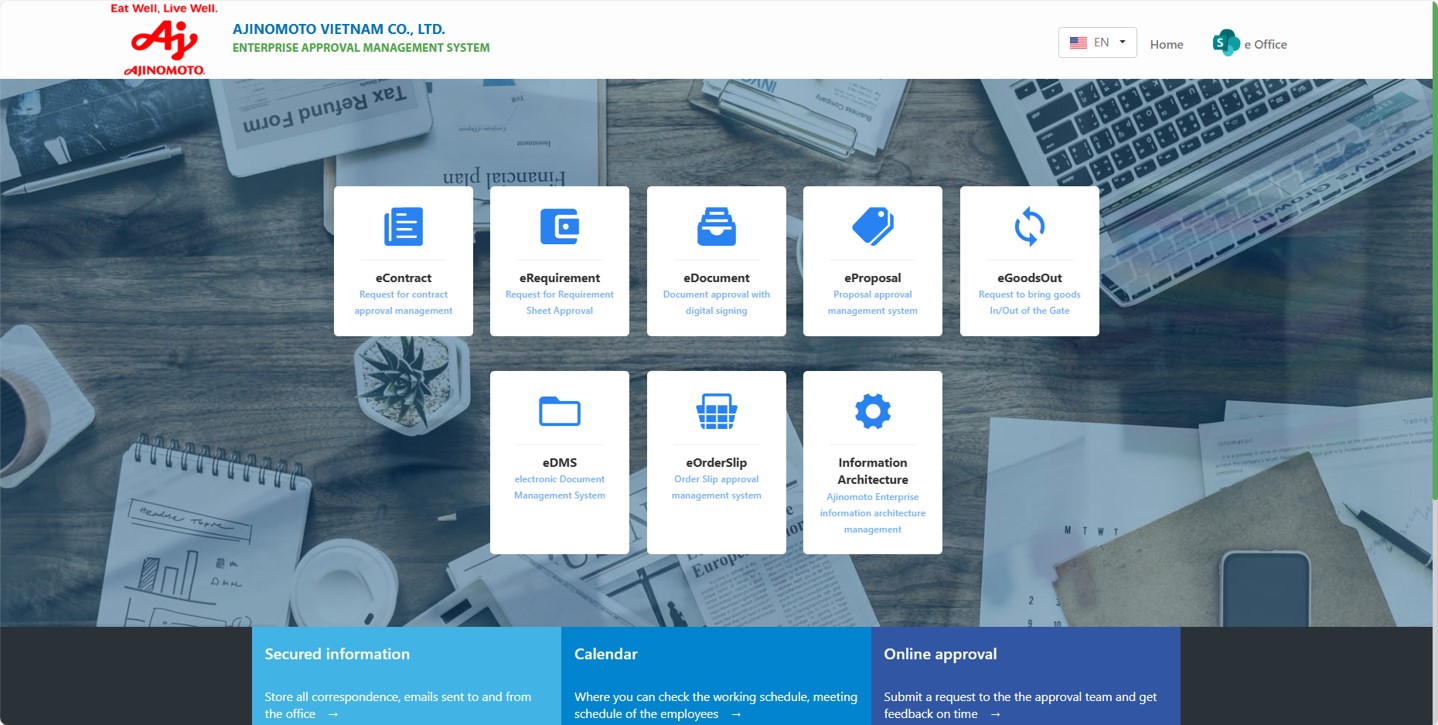1438x725 pixels.
Task: Click the eContract document list icon
Action: pyautogui.click(x=403, y=227)
